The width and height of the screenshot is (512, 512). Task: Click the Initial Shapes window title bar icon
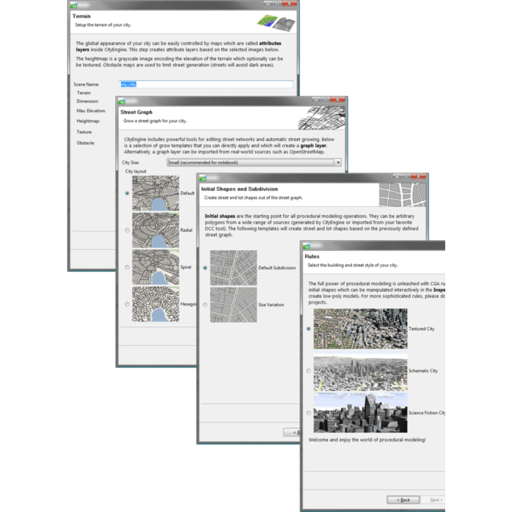203,178
